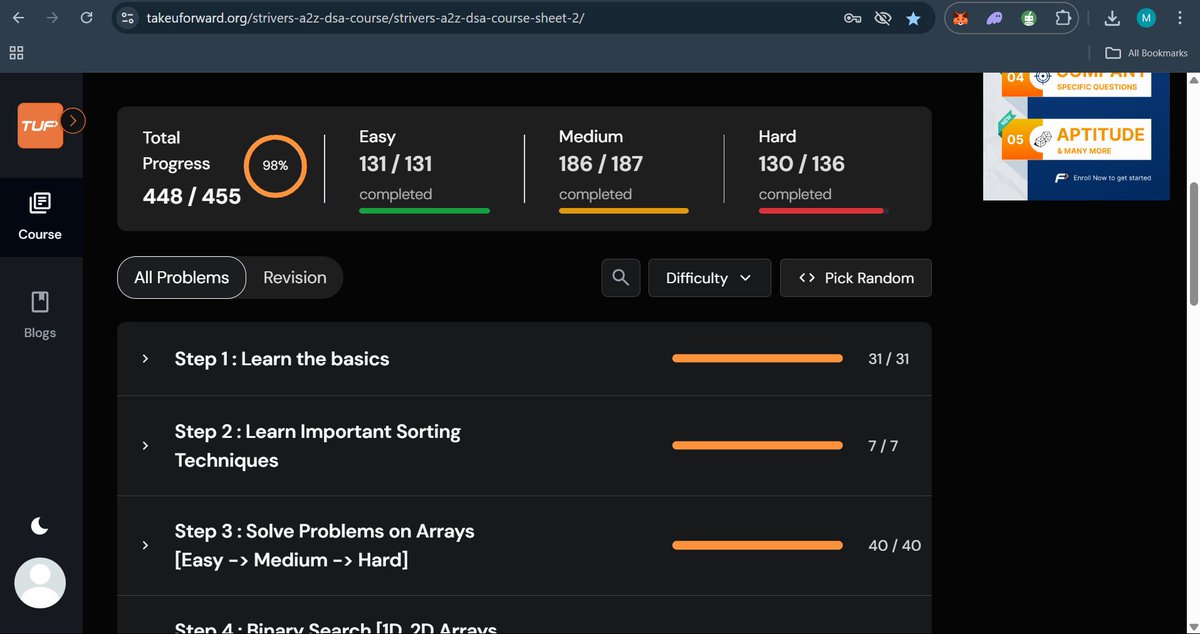
Task: Open All Bookmarks folder
Action: (1147, 53)
